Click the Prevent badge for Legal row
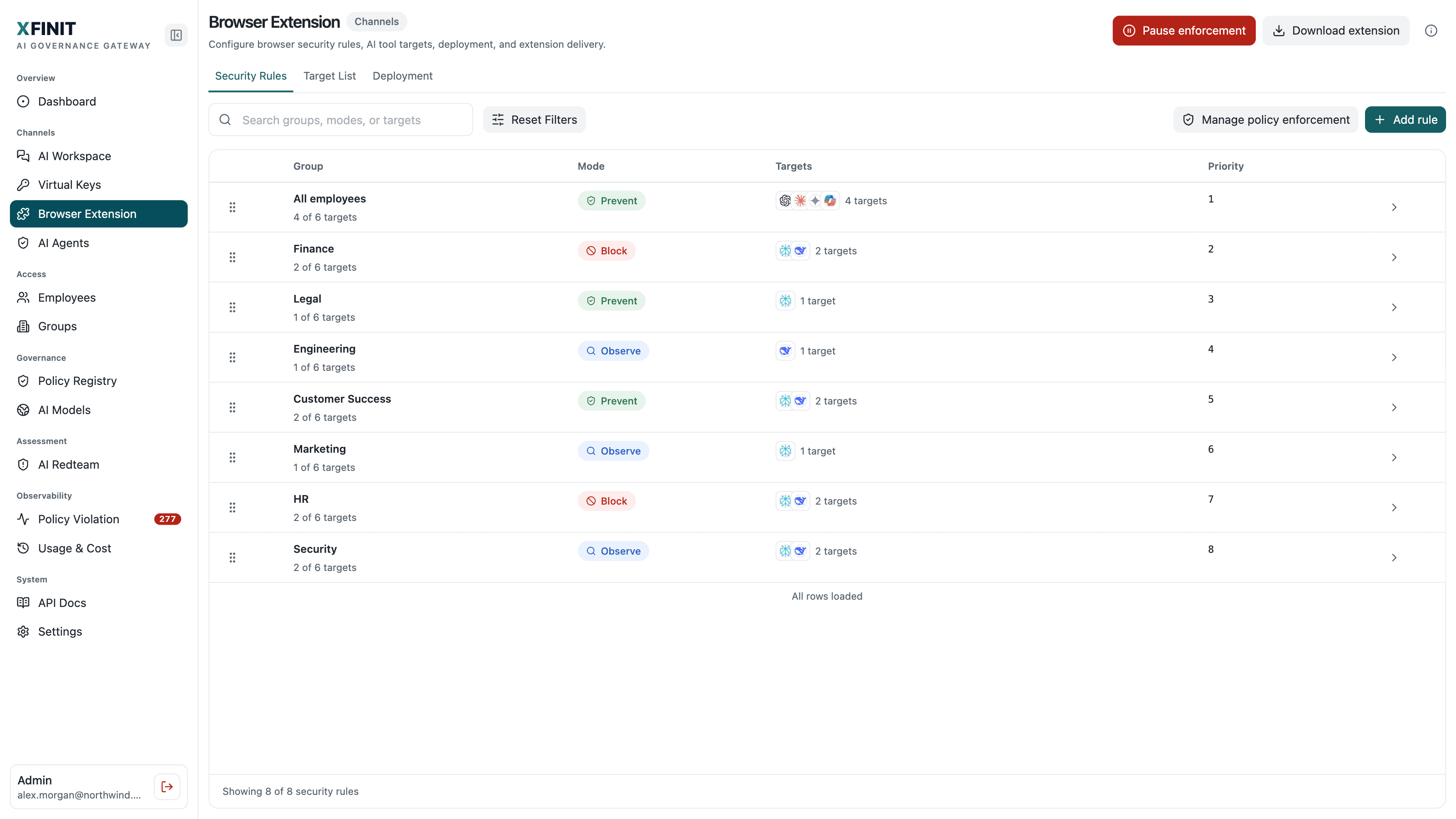This screenshot has height=819, width=1456. pyautogui.click(x=612, y=301)
